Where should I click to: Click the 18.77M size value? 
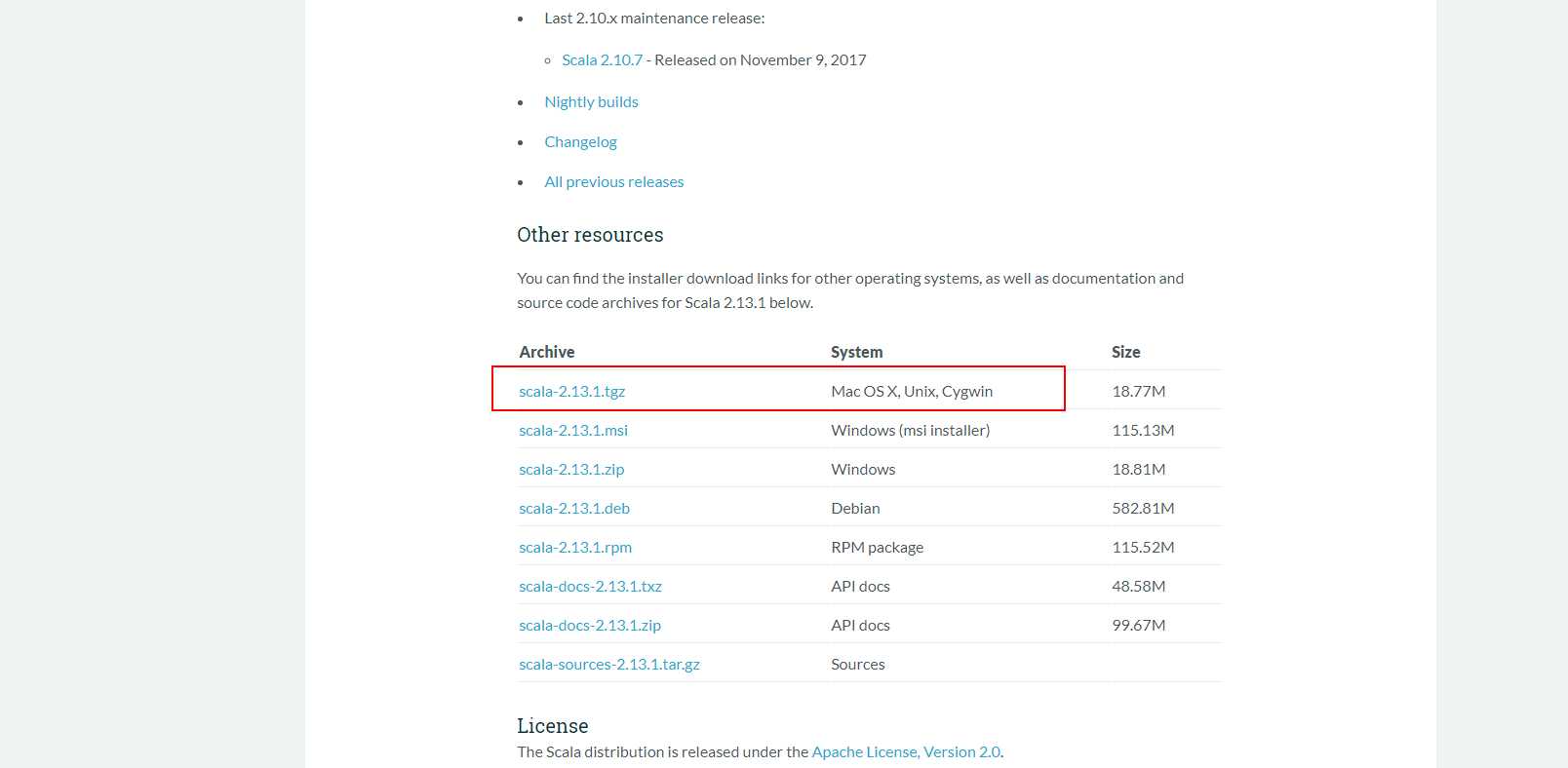1139,392
